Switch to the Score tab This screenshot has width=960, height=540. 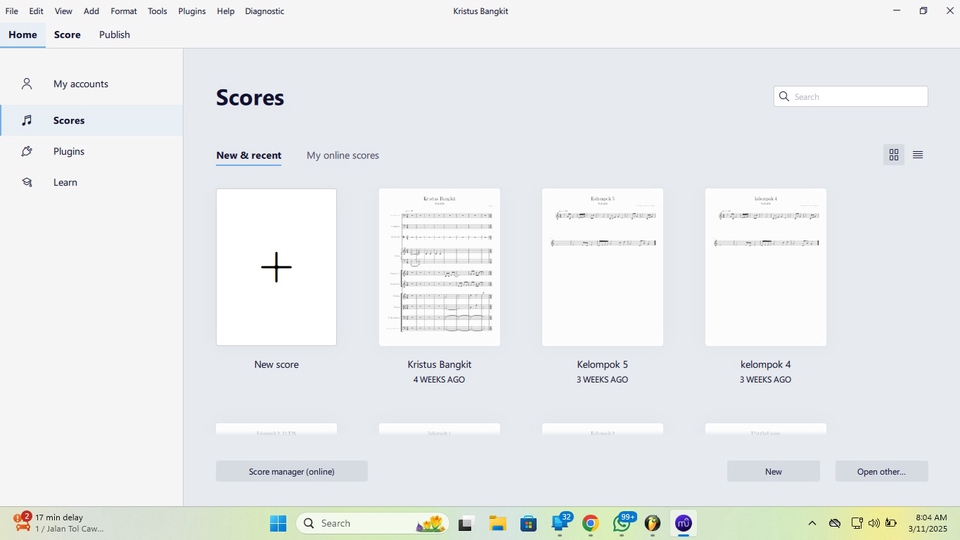(67, 35)
